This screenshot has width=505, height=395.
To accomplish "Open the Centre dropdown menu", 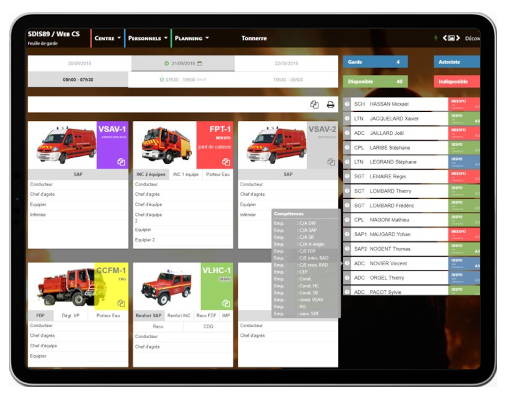I will click(107, 38).
